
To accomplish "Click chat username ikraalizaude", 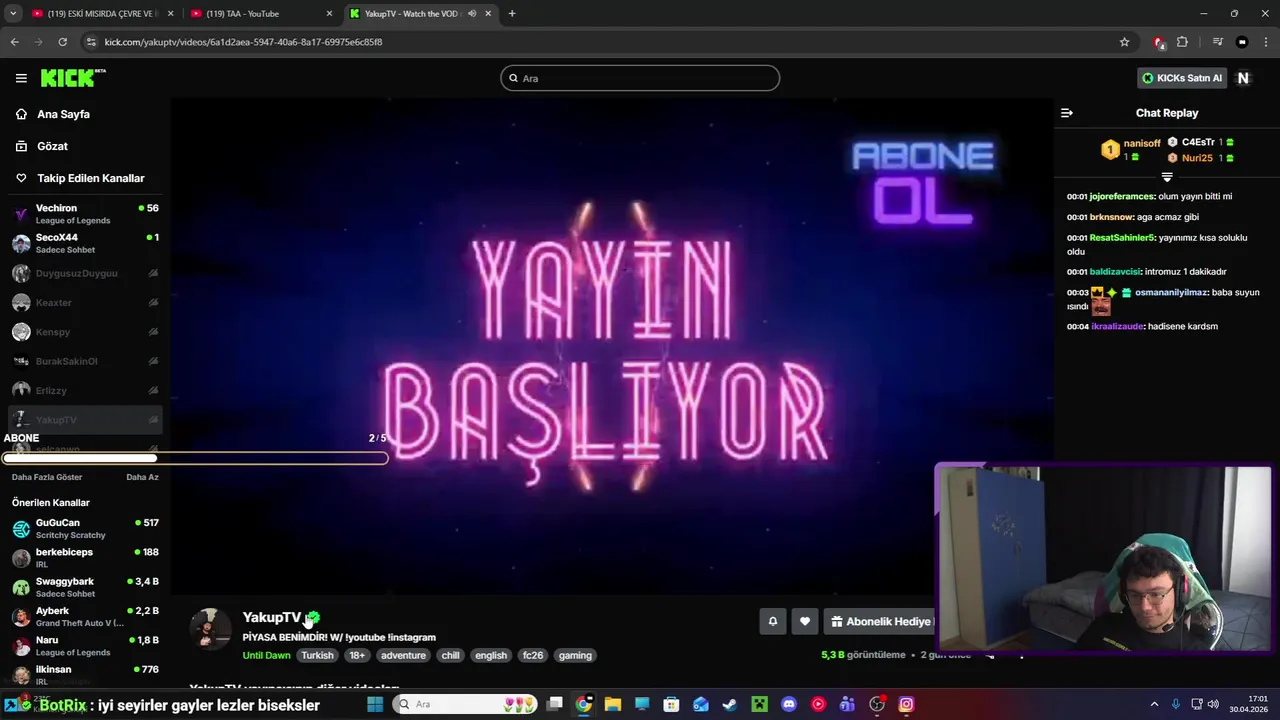I will [1117, 326].
